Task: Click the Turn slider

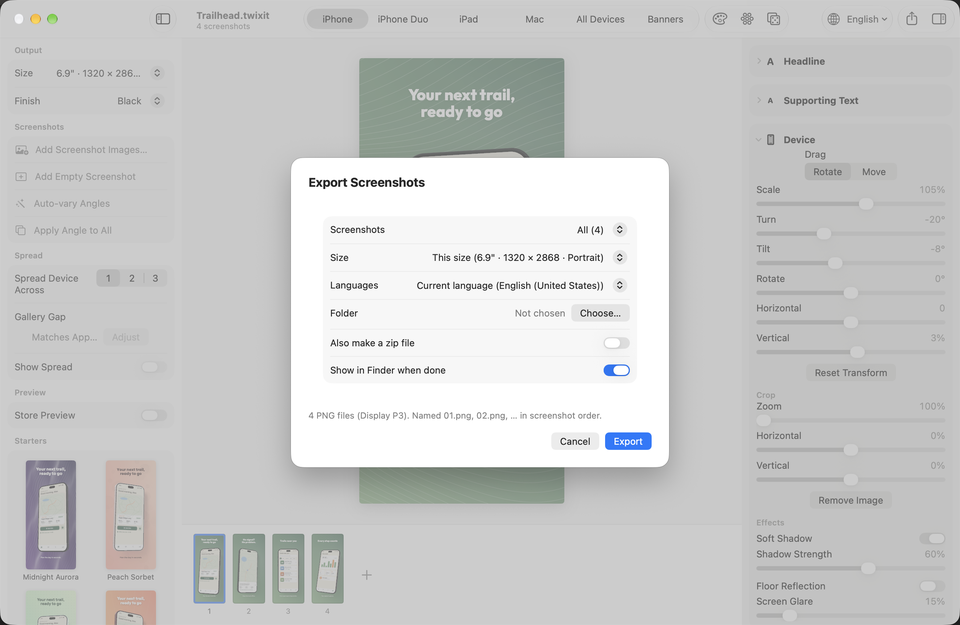Action: coord(850,233)
